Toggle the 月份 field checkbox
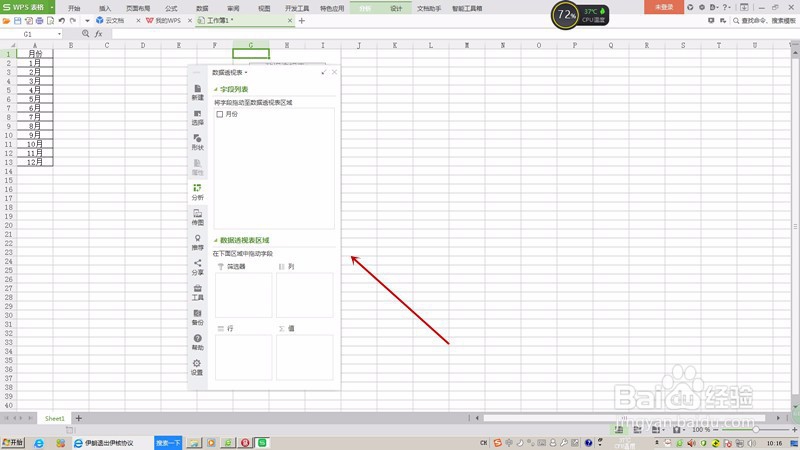 (220, 114)
